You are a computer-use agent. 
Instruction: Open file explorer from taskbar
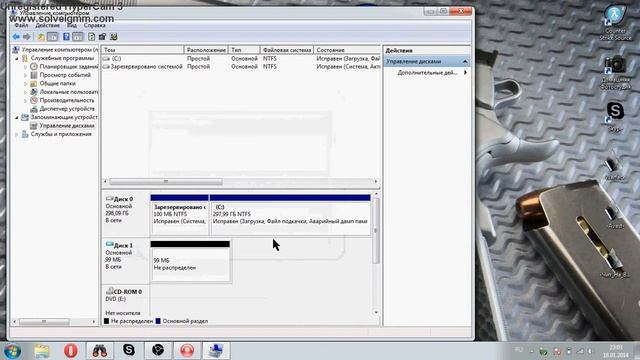click(x=42, y=351)
